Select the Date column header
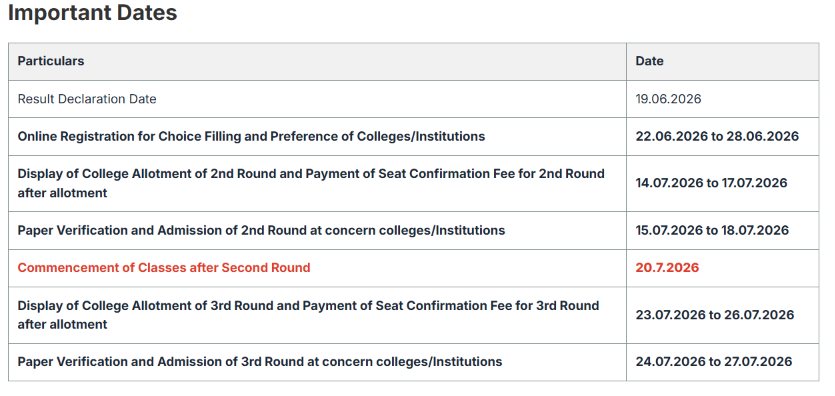Viewport: 835px width, 396px height. 649,61
